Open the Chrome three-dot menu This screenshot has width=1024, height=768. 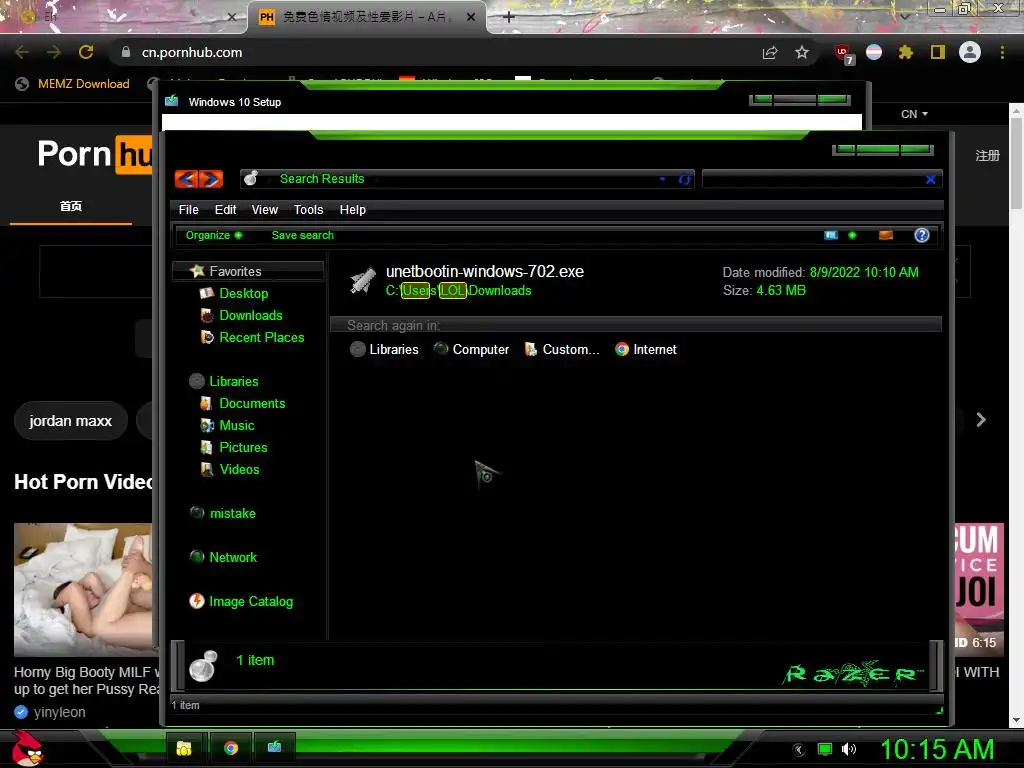tap(1002, 52)
